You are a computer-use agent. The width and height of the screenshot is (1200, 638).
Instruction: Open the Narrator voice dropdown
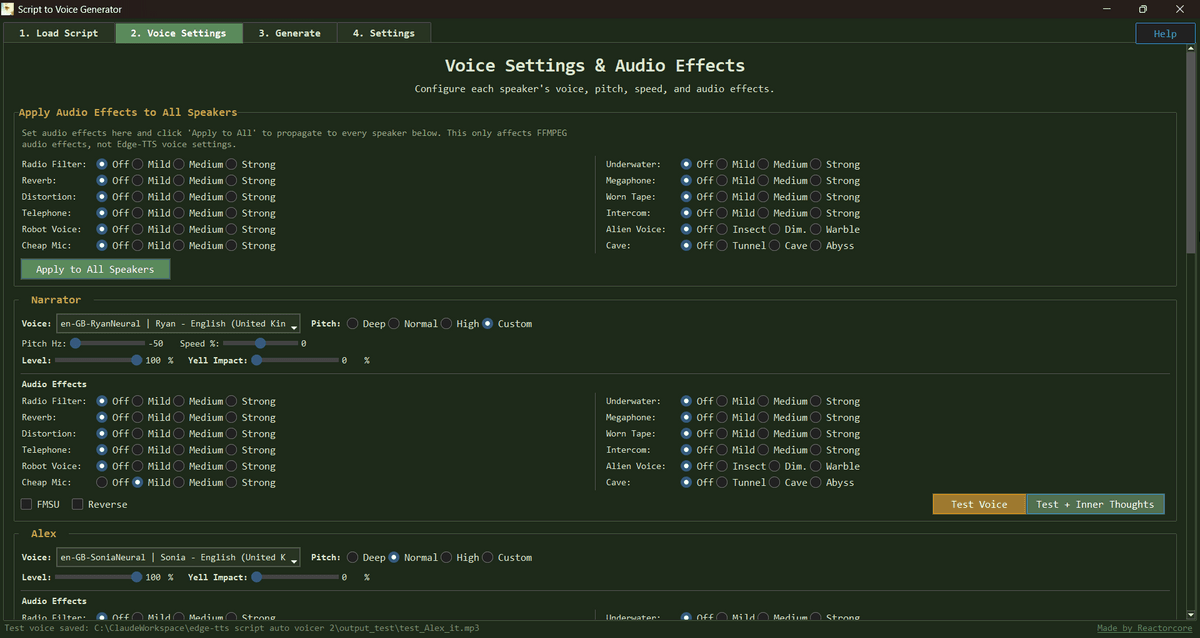click(179, 324)
